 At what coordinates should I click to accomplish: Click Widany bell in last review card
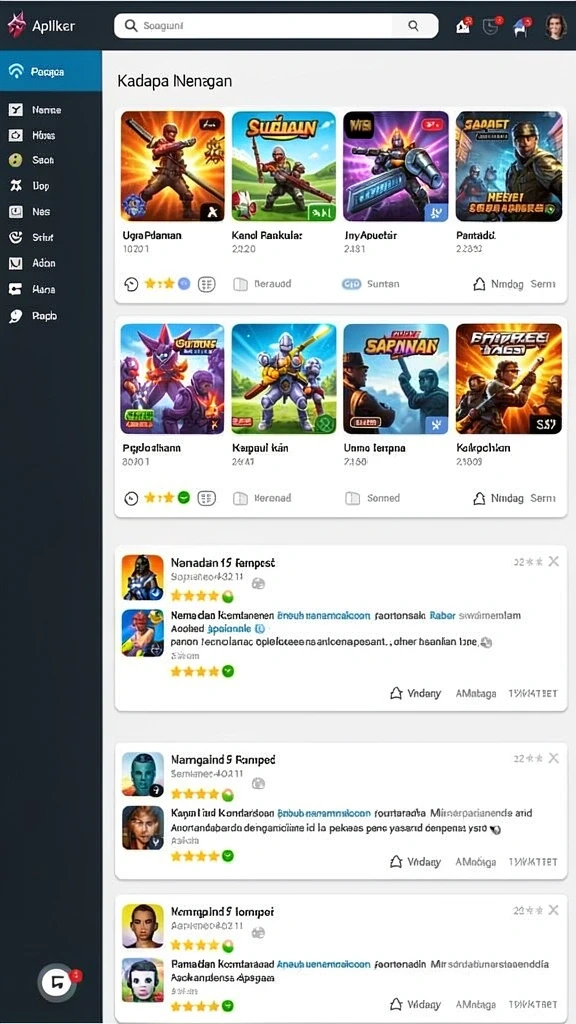(415, 1004)
